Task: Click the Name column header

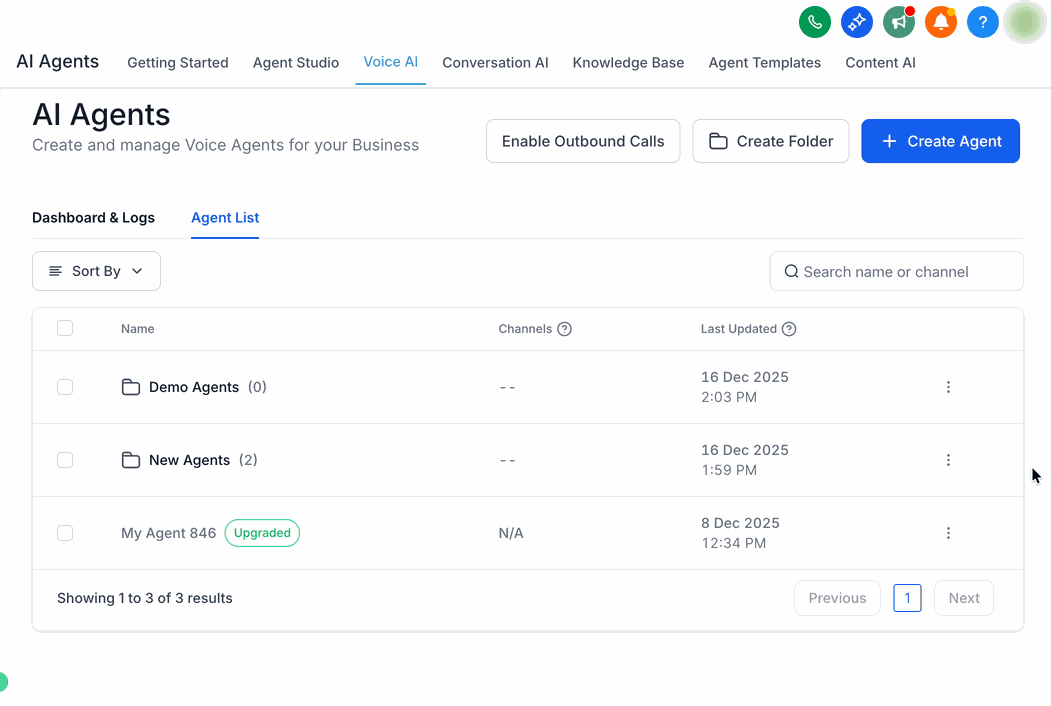Action: point(137,329)
